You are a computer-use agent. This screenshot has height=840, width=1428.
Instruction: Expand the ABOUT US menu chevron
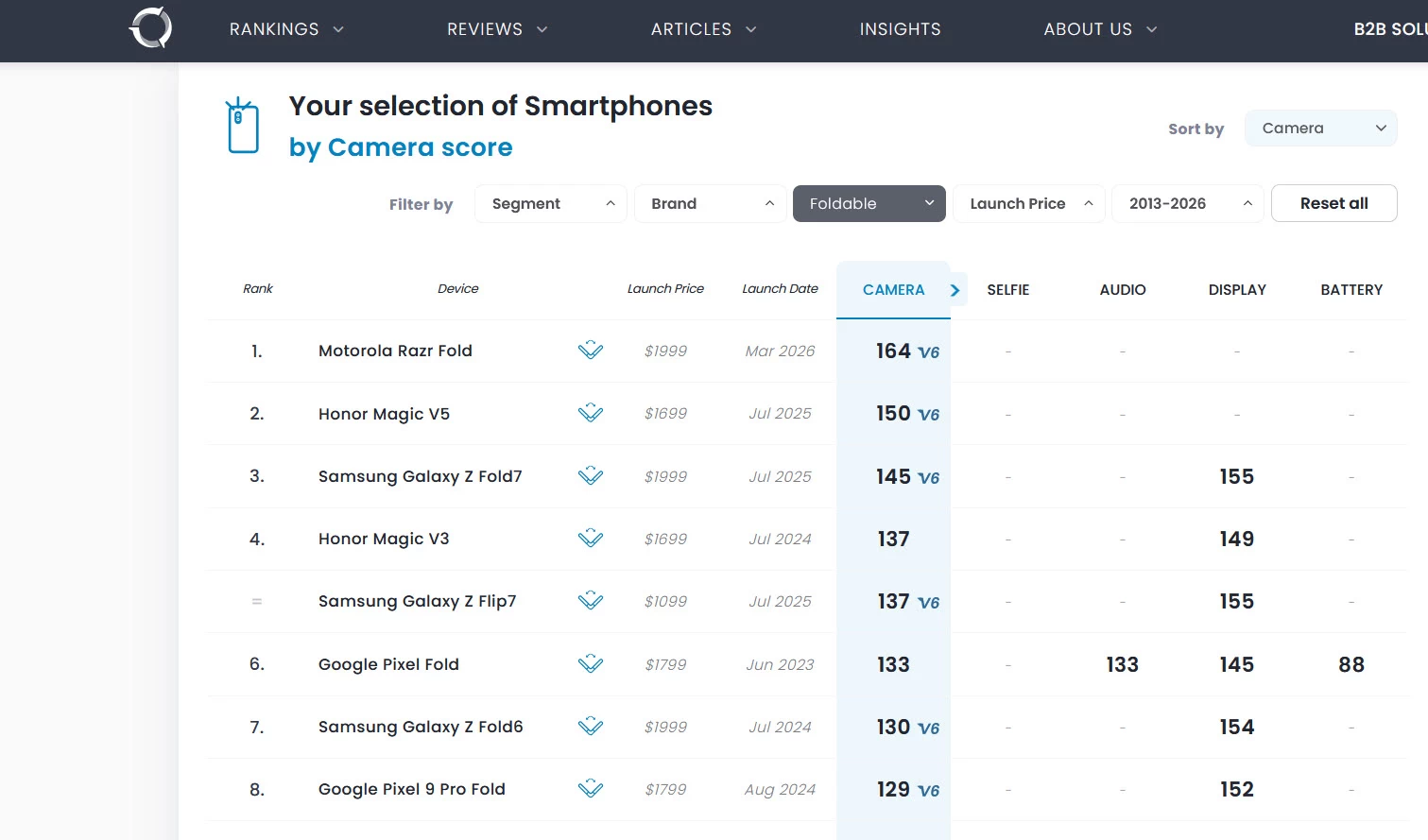point(1152,29)
